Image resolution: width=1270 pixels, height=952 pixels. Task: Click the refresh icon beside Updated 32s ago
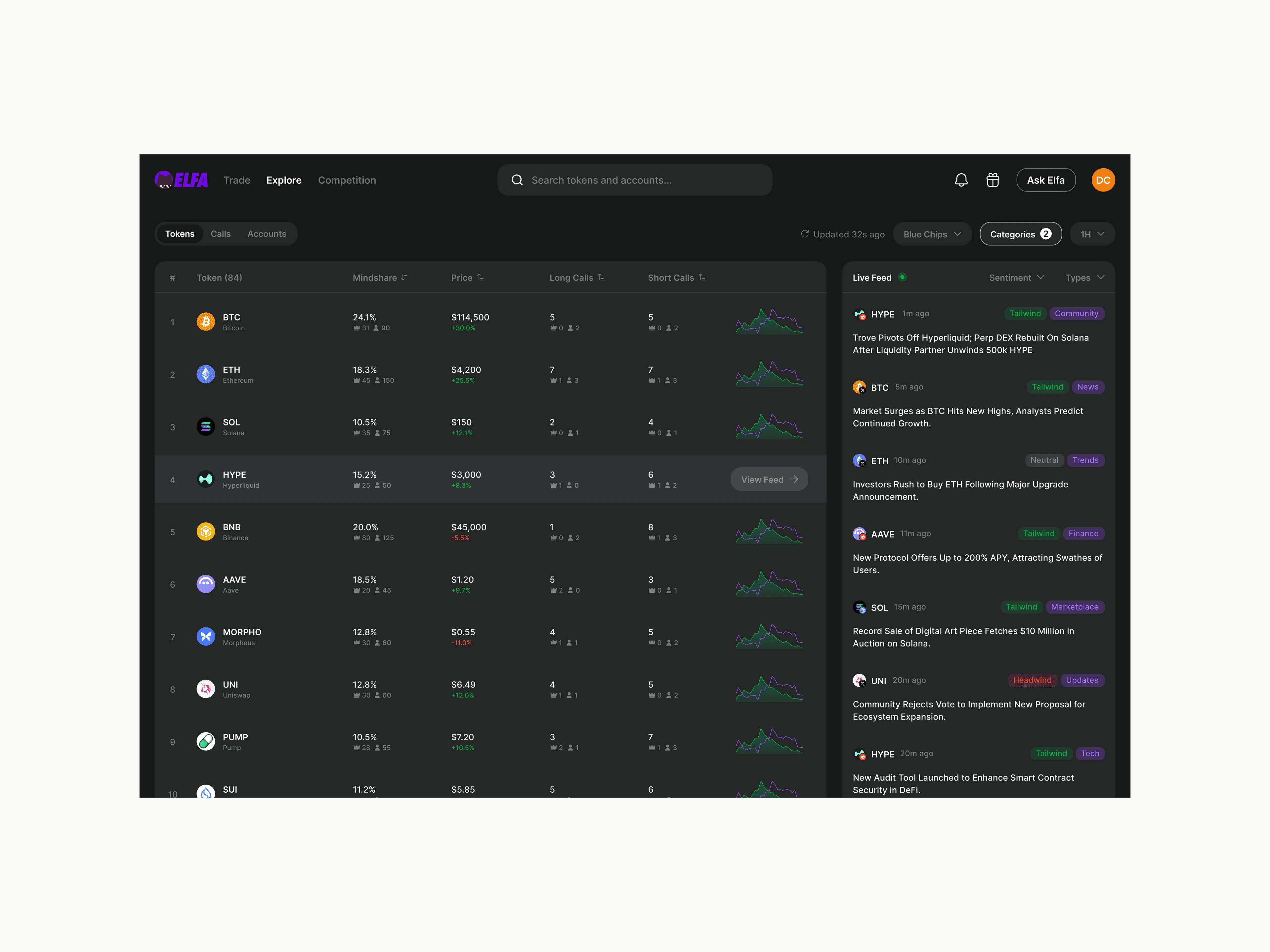pos(804,234)
